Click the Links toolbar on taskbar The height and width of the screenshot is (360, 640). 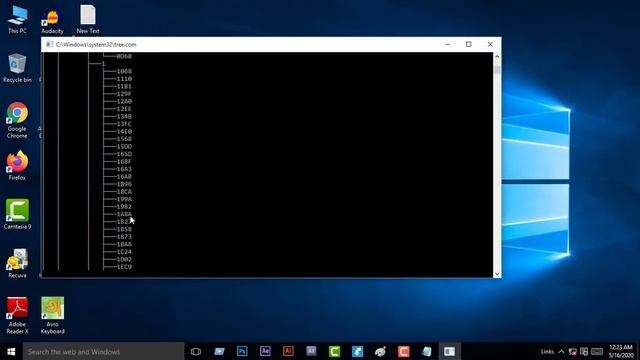point(547,351)
